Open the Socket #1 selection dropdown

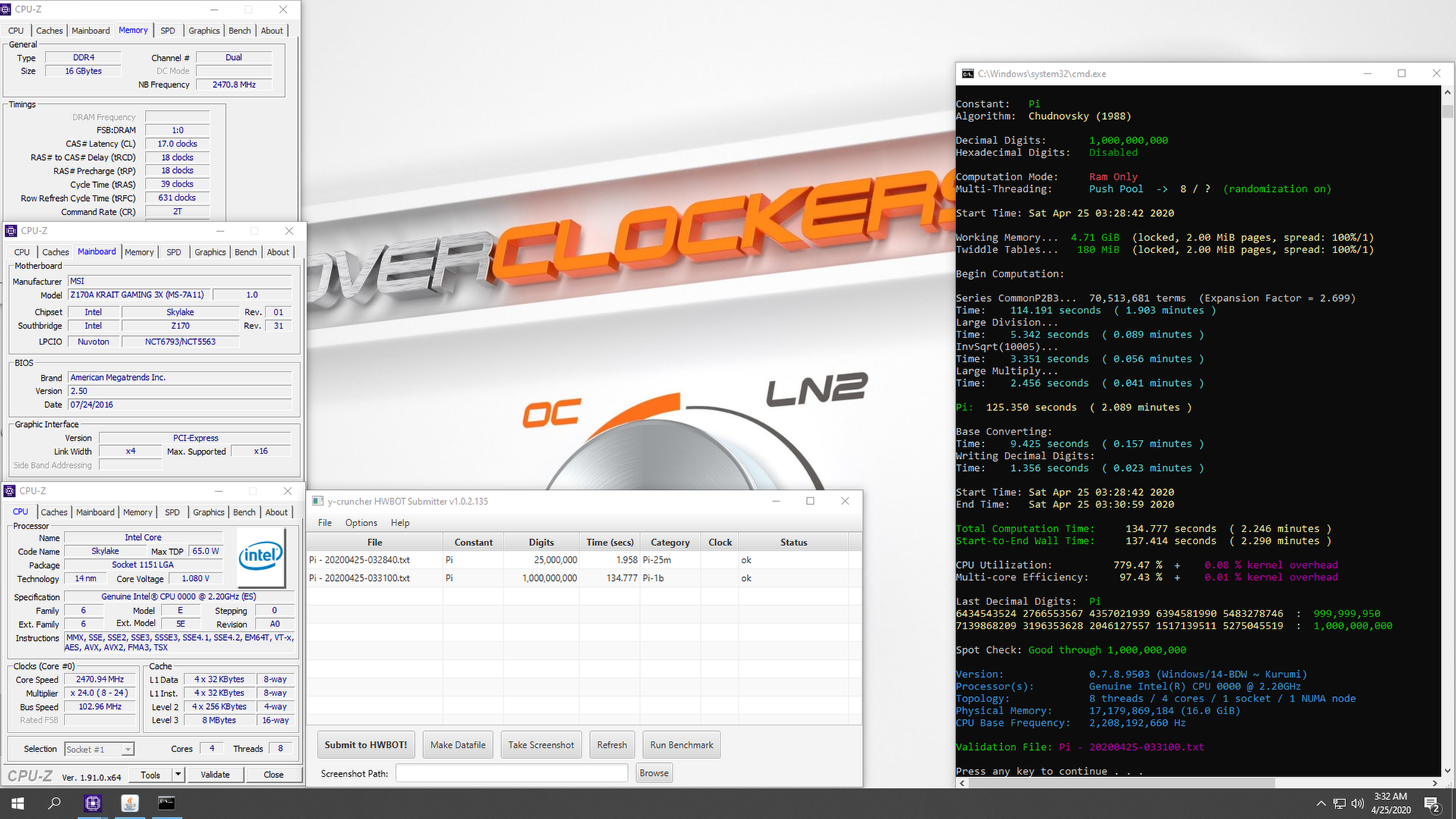(x=99, y=749)
